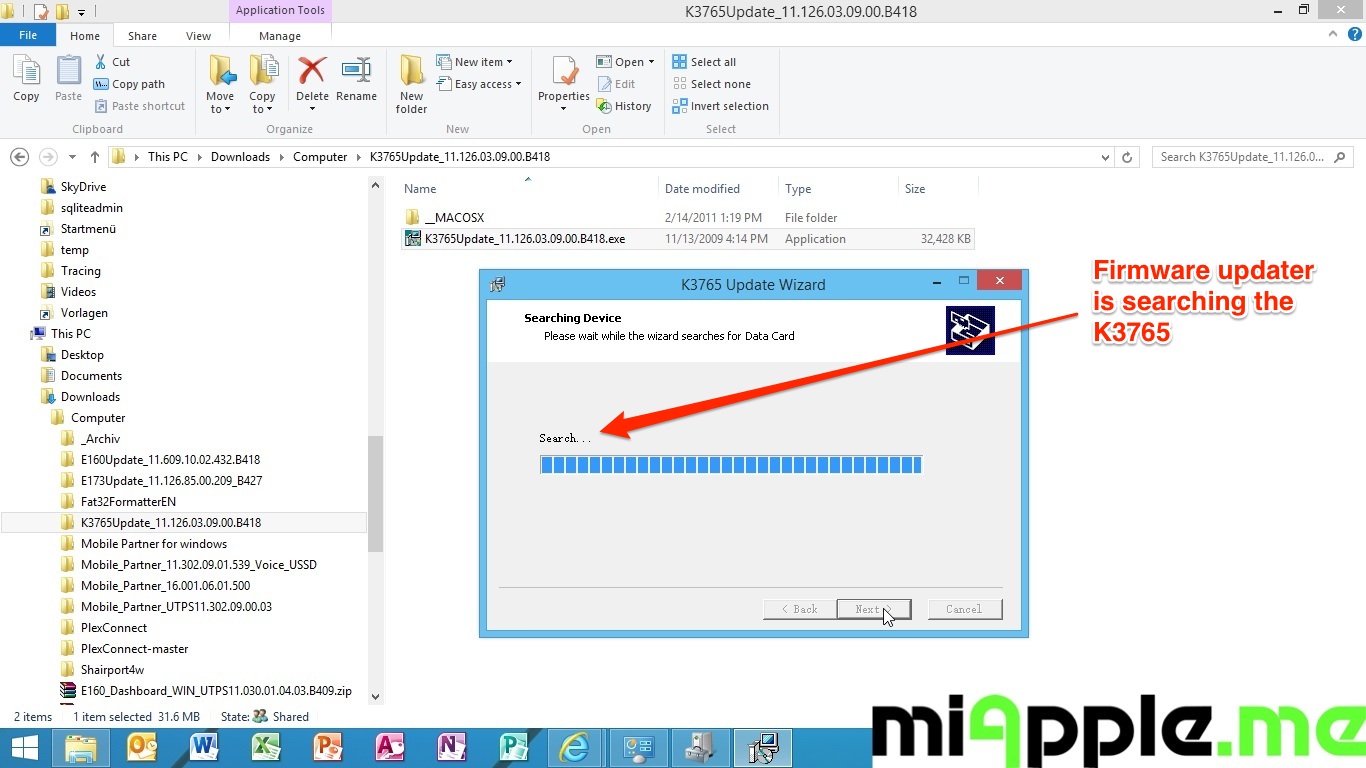Screen dimensions: 1366x768
Task: Click the Date modified column header
Action: click(702, 188)
